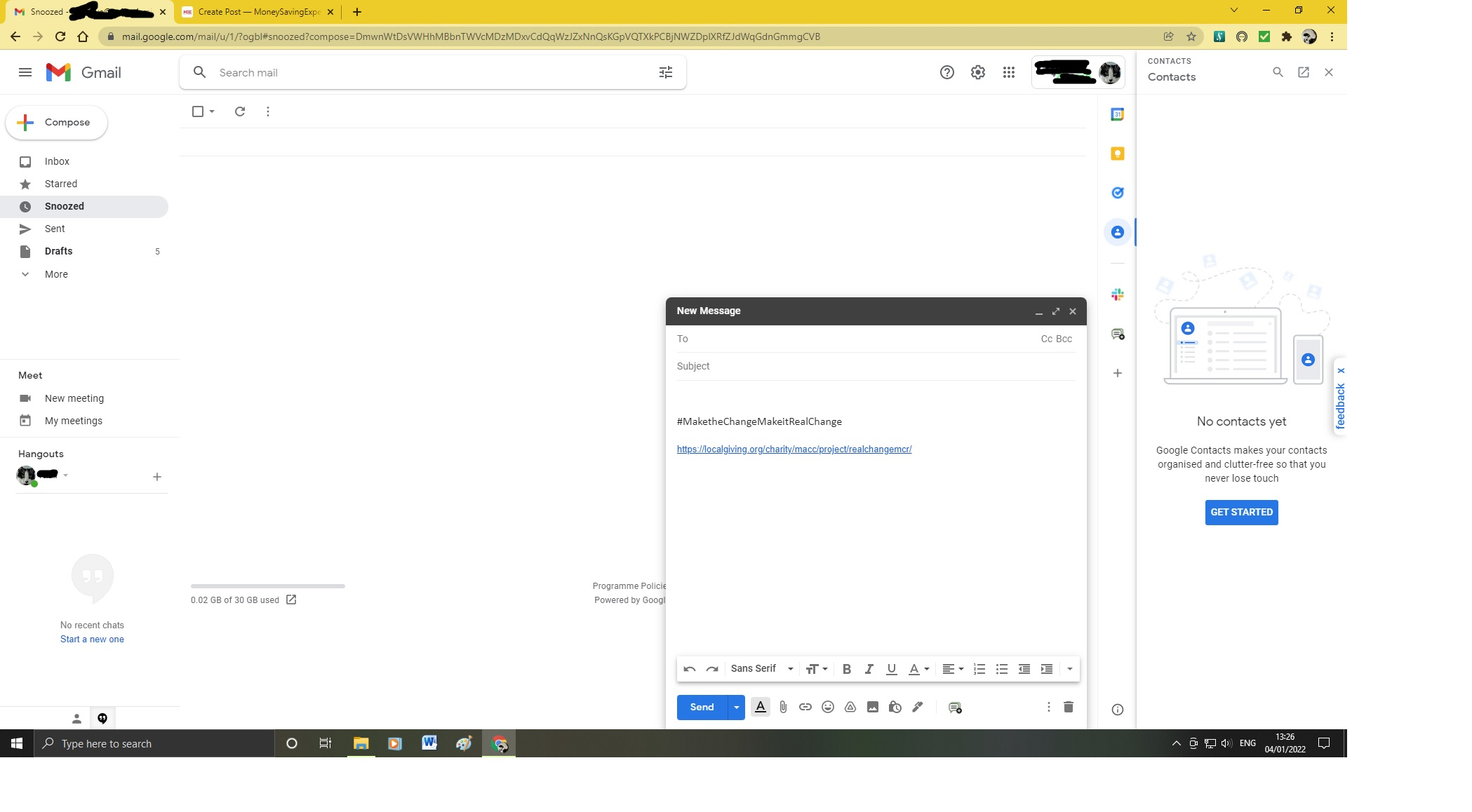1472x812 pixels.
Task: Insert bulleted list
Action: [x=1002, y=669]
